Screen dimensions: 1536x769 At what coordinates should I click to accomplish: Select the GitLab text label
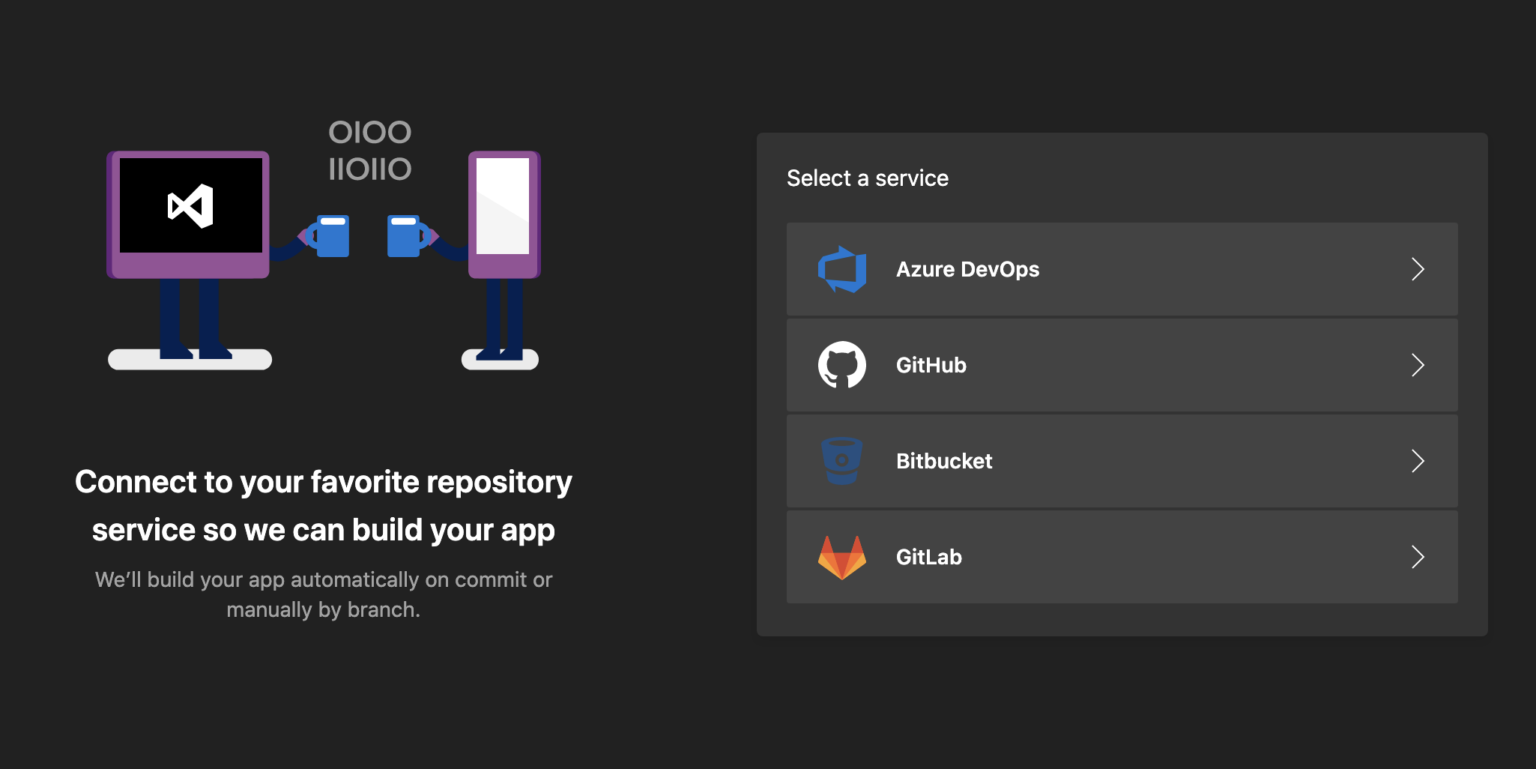pos(928,557)
